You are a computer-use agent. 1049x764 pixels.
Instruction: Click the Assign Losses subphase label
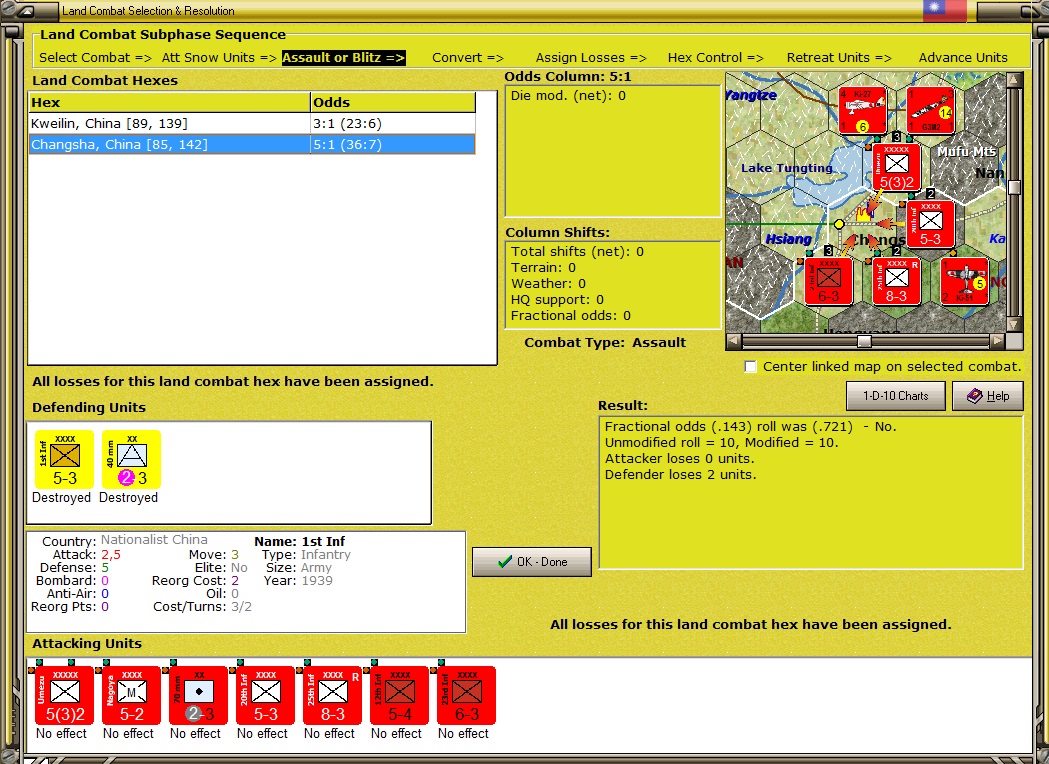pyautogui.click(x=591, y=58)
